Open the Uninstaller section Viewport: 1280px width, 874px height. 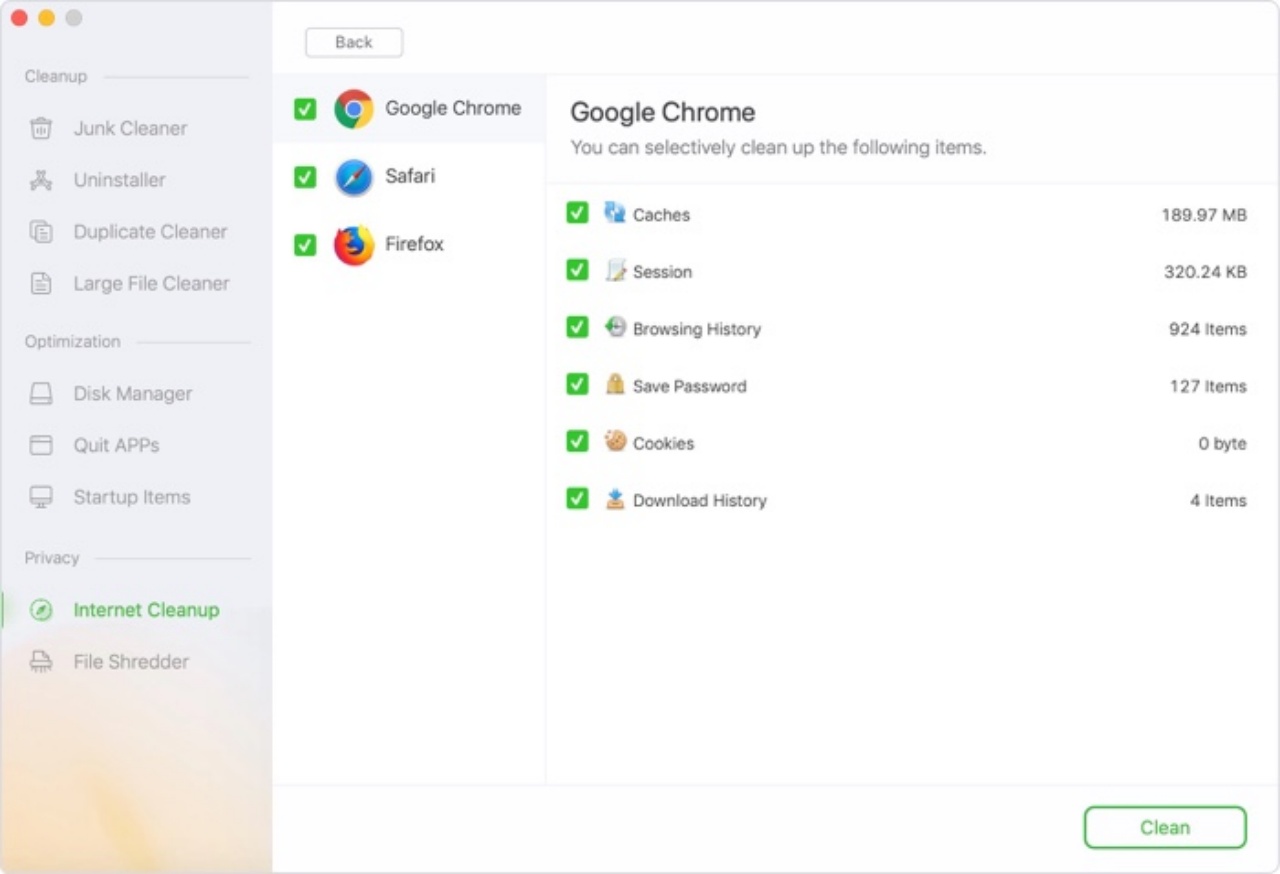[x=120, y=180]
